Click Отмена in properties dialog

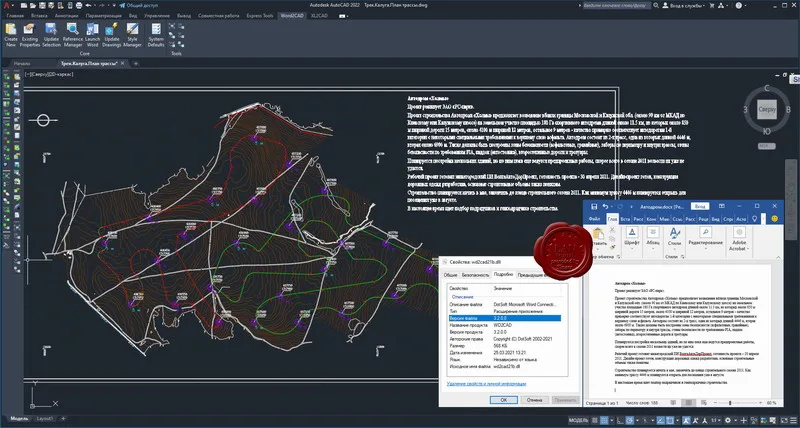535,400
